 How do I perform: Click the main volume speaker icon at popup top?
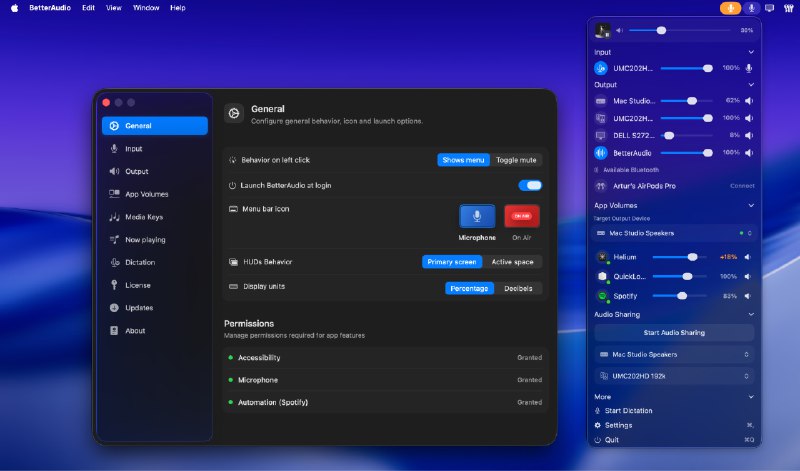[619, 31]
